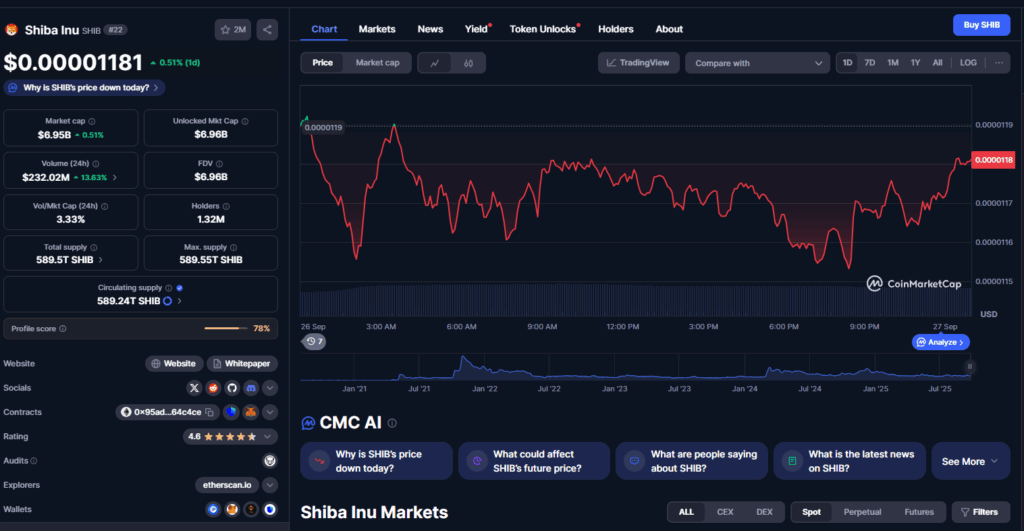Expand the Total supply details arrow

click(x=101, y=260)
